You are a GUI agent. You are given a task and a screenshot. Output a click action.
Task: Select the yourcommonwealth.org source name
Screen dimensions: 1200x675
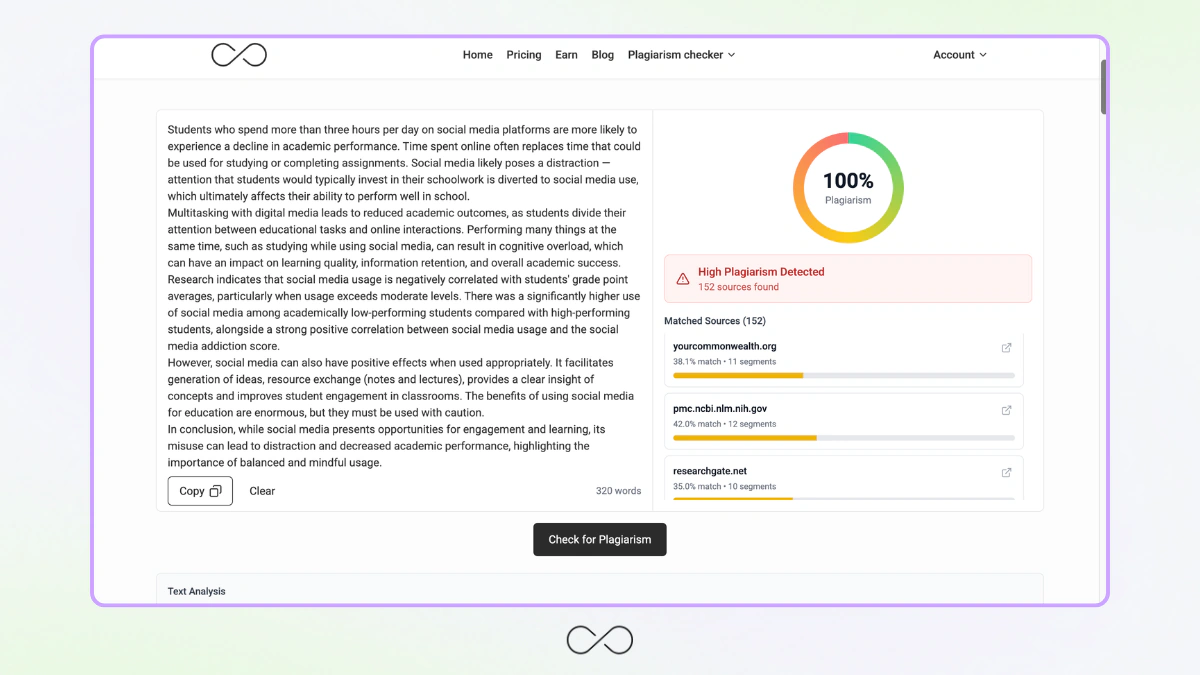coord(725,346)
